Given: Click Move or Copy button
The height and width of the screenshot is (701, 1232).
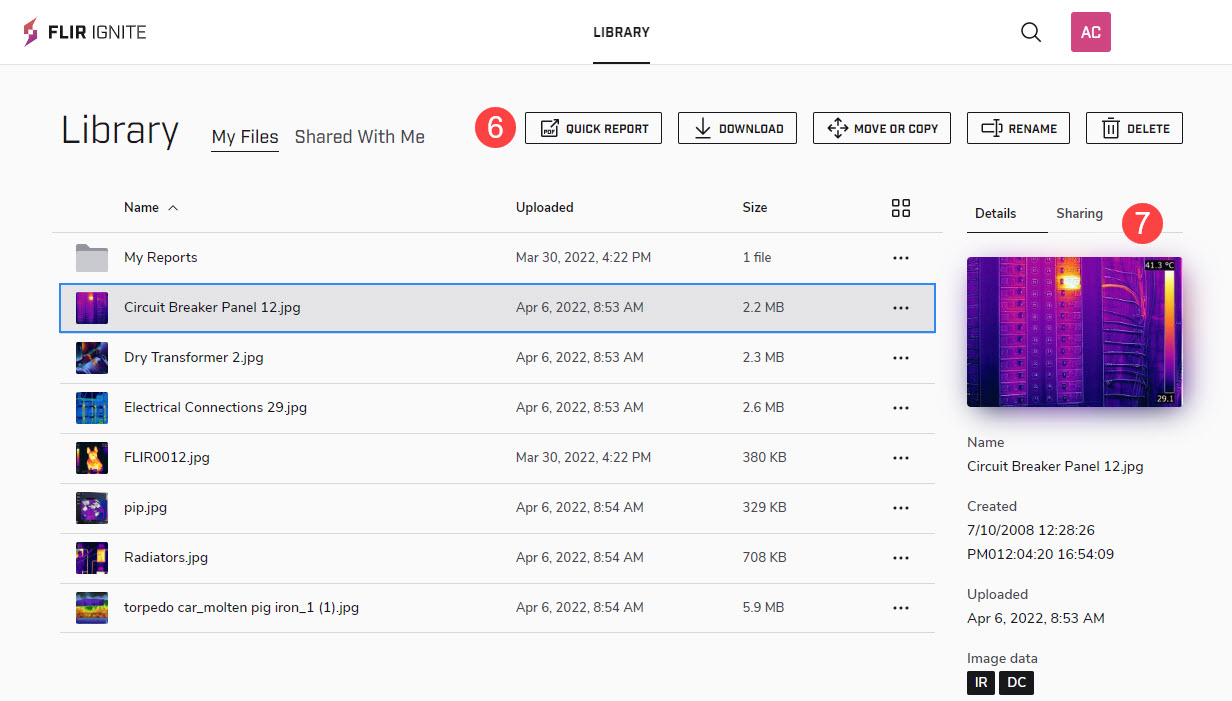Looking at the screenshot, I should click(x=882, y=128).
